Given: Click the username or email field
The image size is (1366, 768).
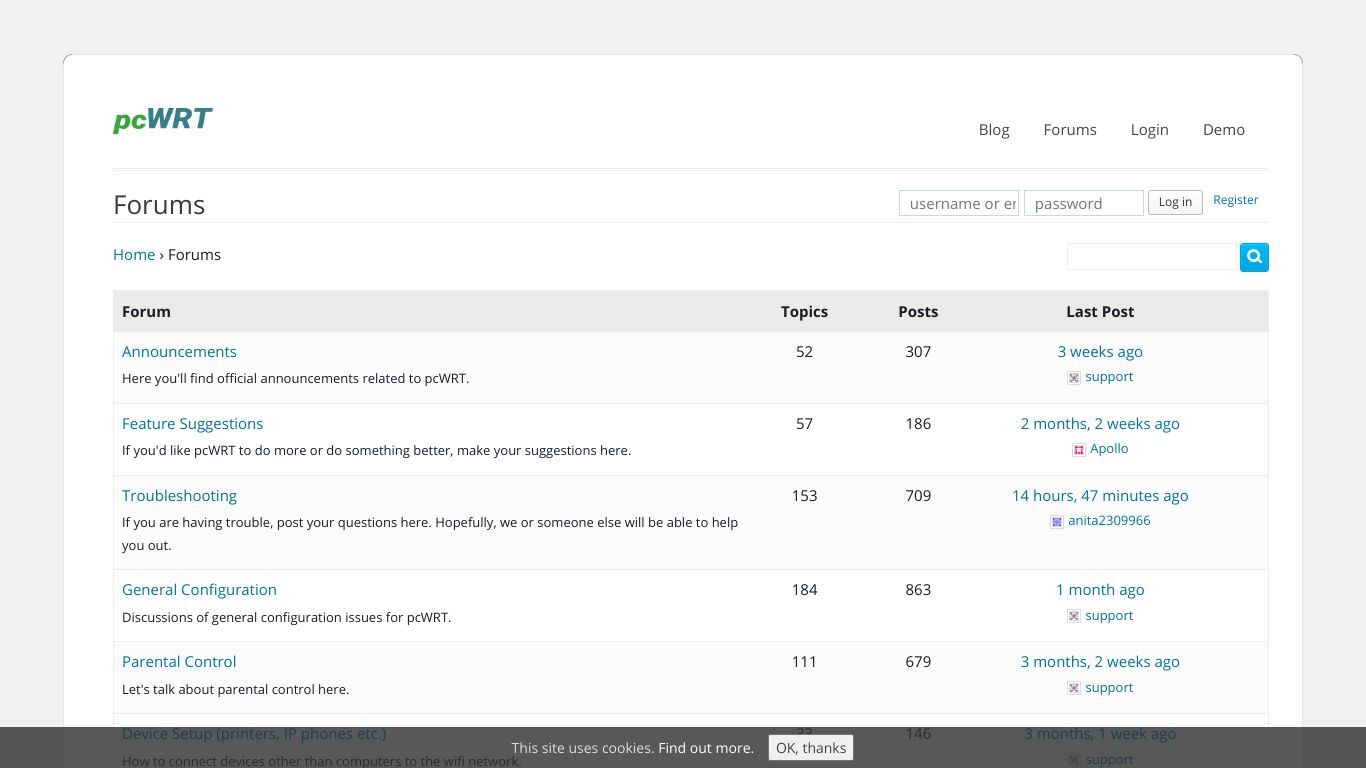Looking at the screenshot, I should (x=959, y=203).
